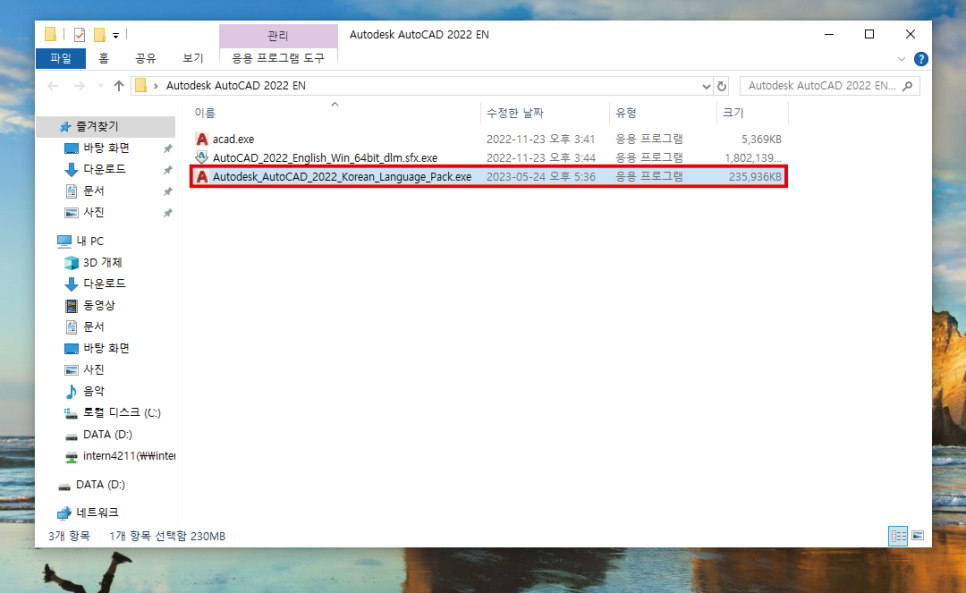Click the Korean Language Pack file icon
This screenshot has height=593, width=966.
pos(201,177)
